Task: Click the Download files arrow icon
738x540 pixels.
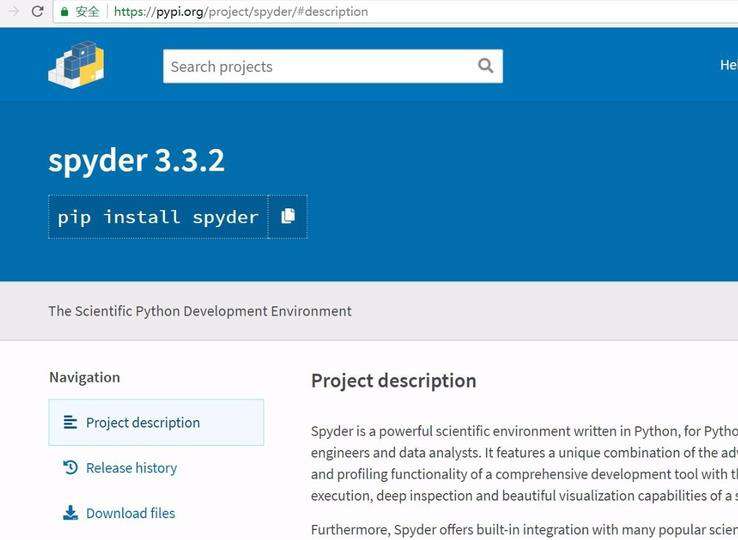Action: 70,513
